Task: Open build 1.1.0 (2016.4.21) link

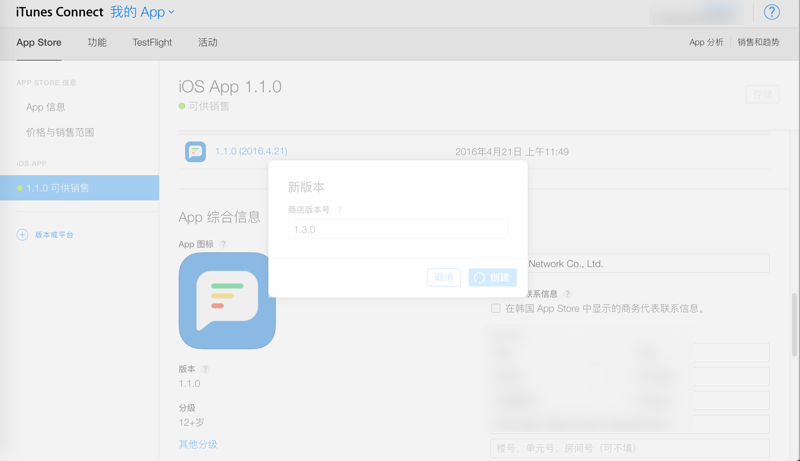Action: (251, 151)
